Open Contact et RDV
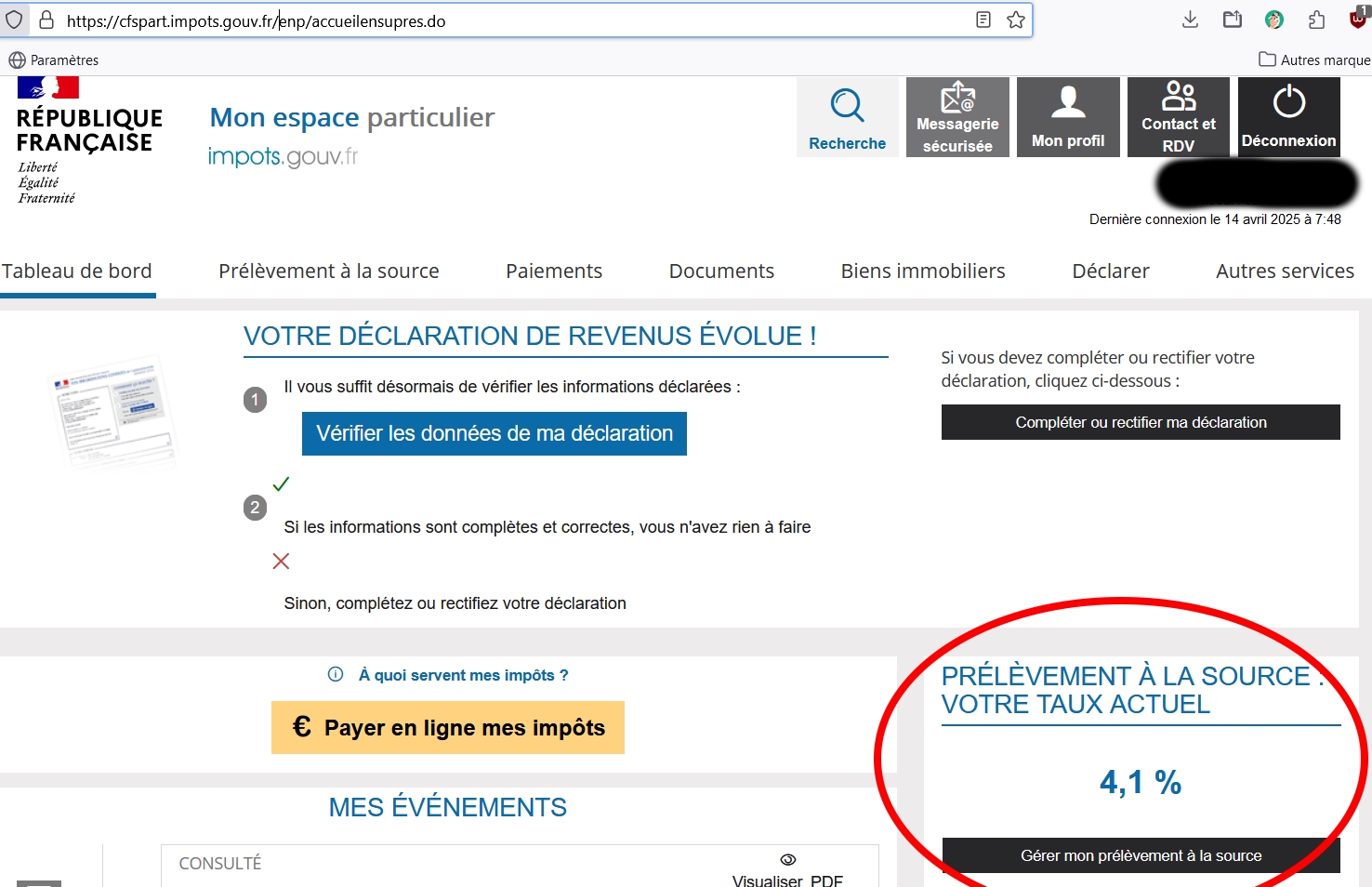This screenshot has width=1372, height=887. [1178, 116]
